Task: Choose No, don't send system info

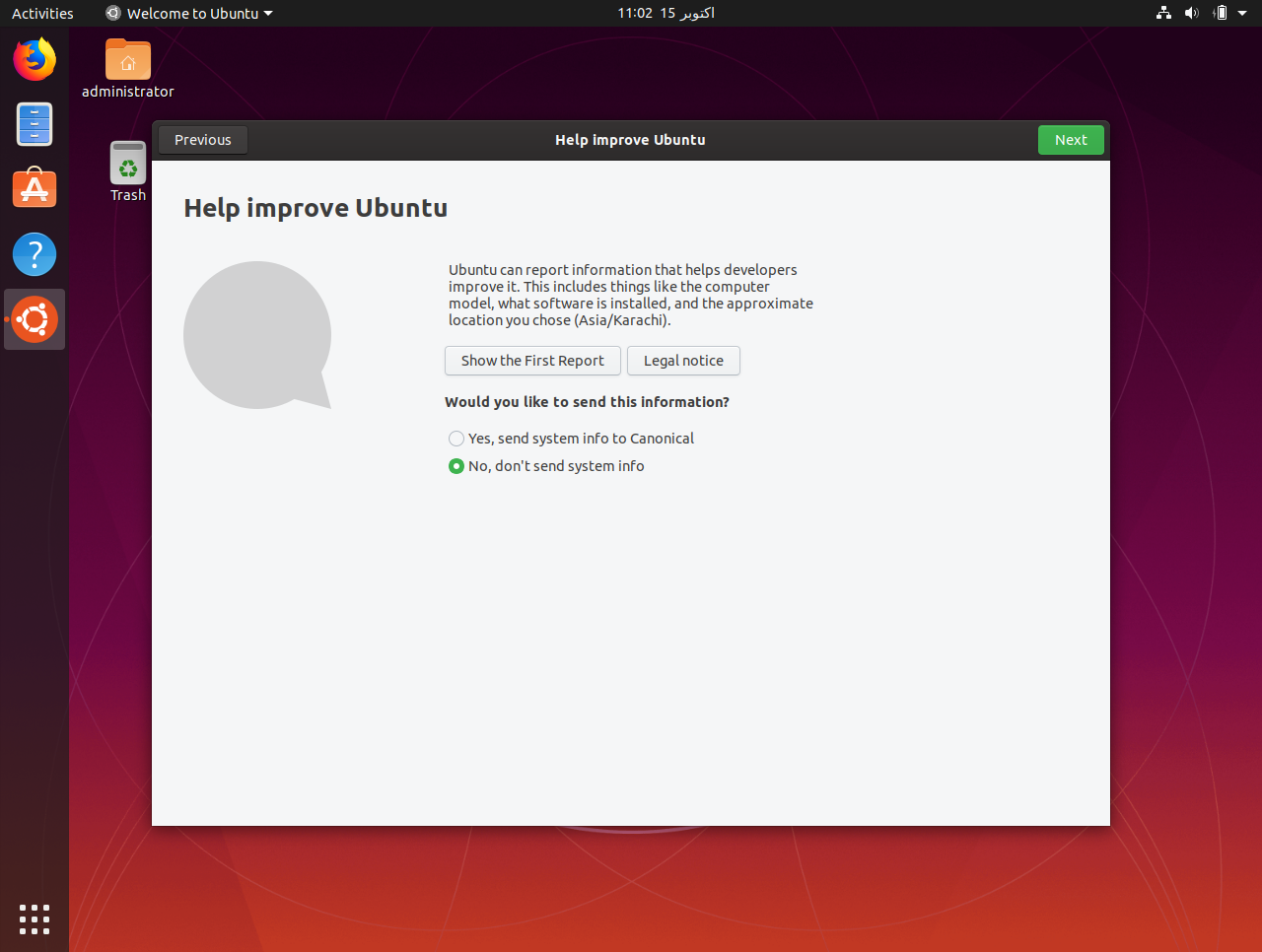Action: pos(546,466)
